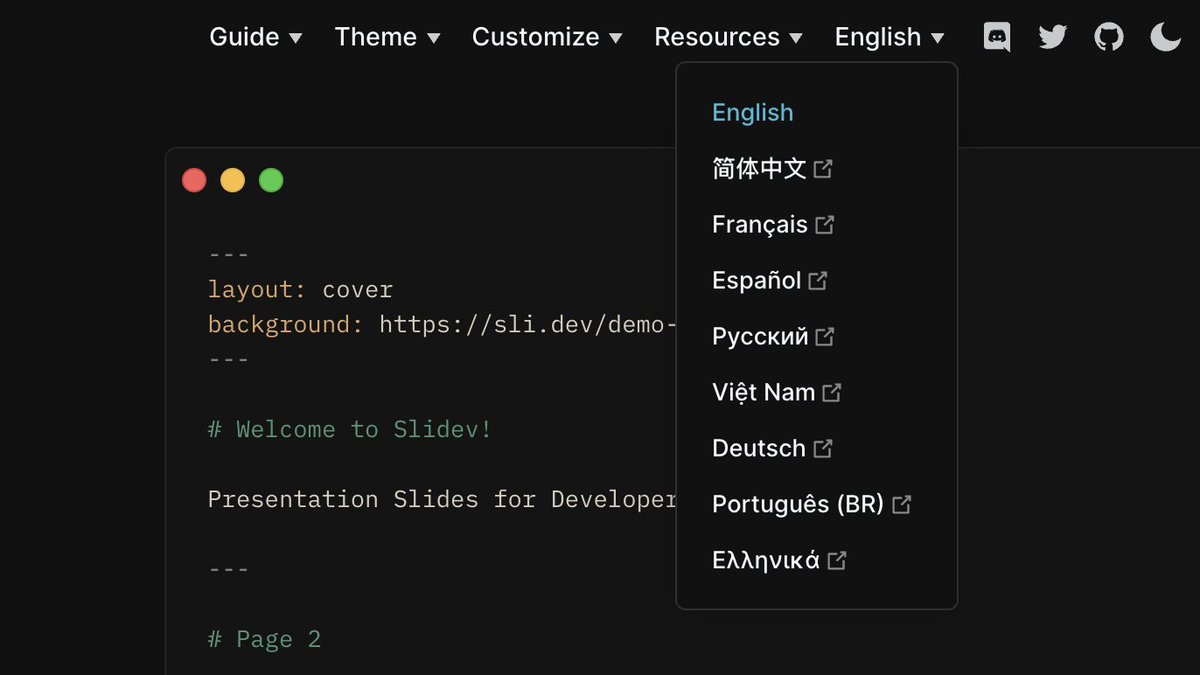
Task: Select Español language option
Action: [770, 281]
